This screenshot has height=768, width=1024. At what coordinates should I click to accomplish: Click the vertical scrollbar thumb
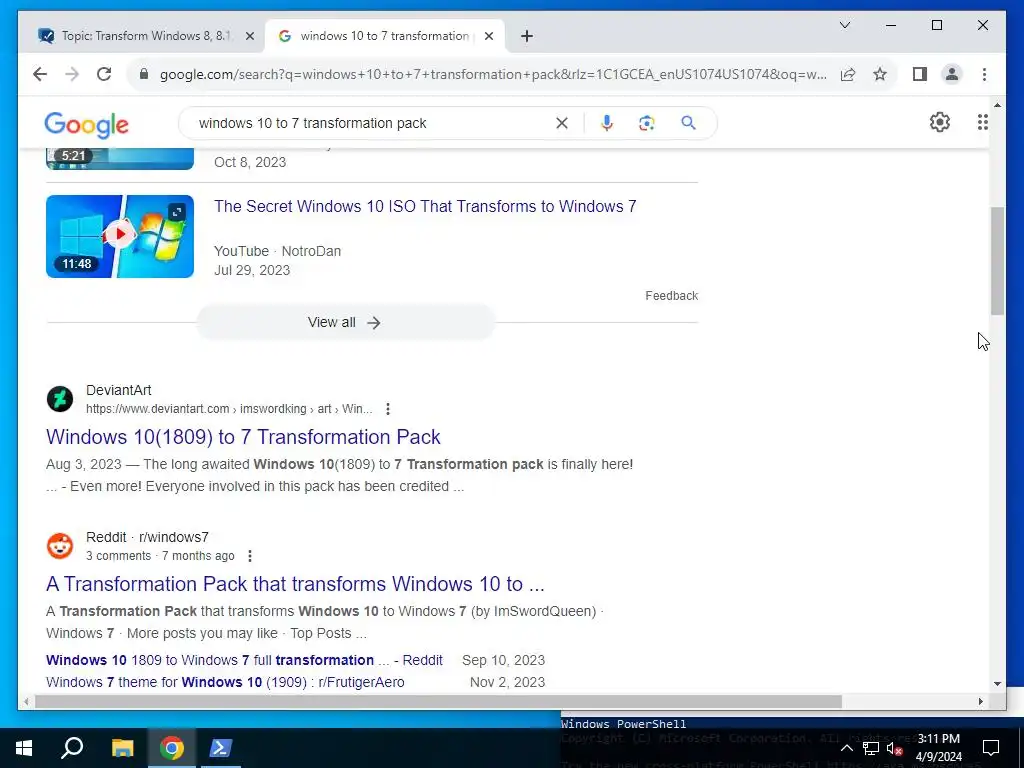coord(997,261)
